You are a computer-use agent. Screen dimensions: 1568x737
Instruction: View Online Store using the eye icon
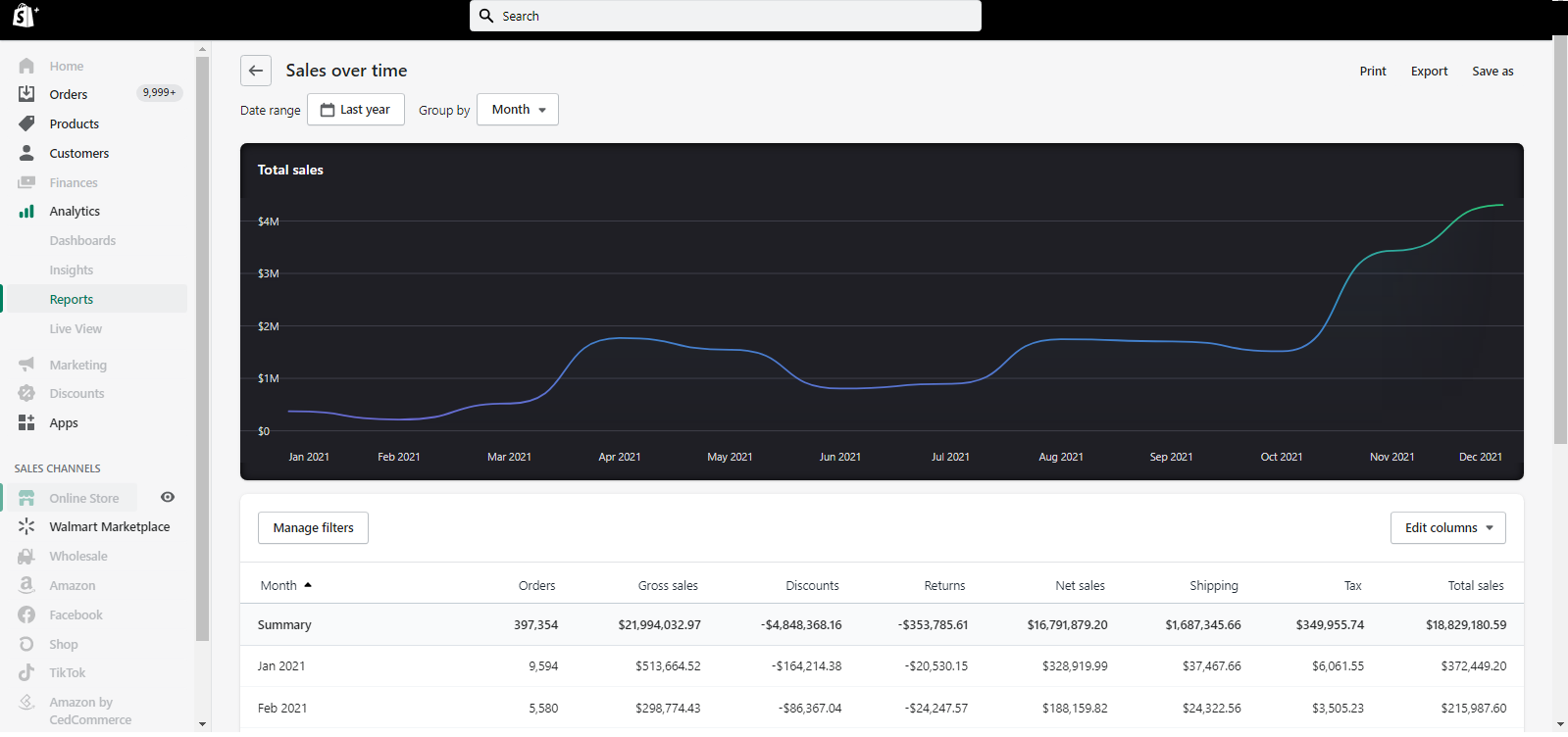[168, 497]
